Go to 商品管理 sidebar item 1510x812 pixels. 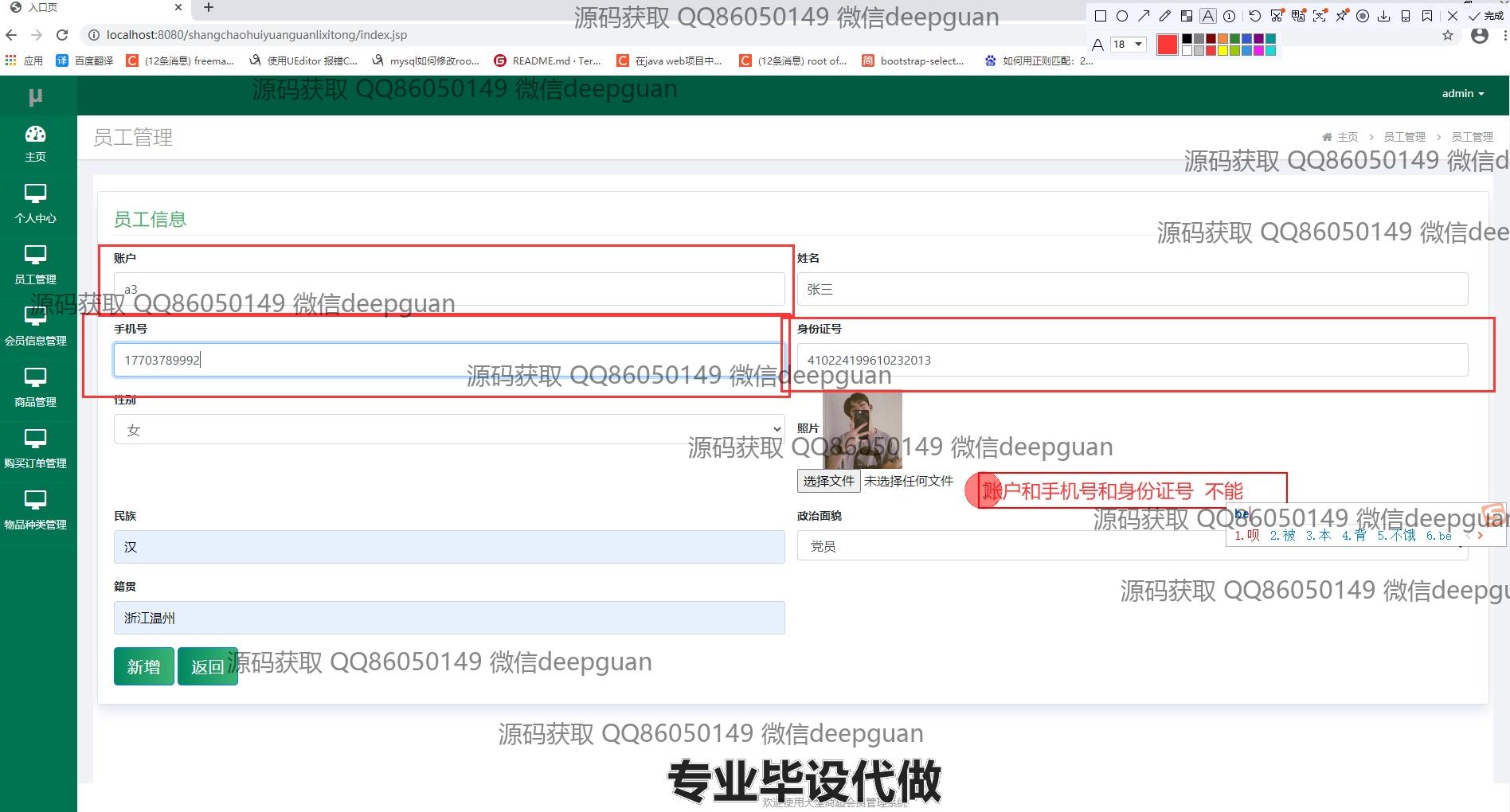[x=36, y=388]
